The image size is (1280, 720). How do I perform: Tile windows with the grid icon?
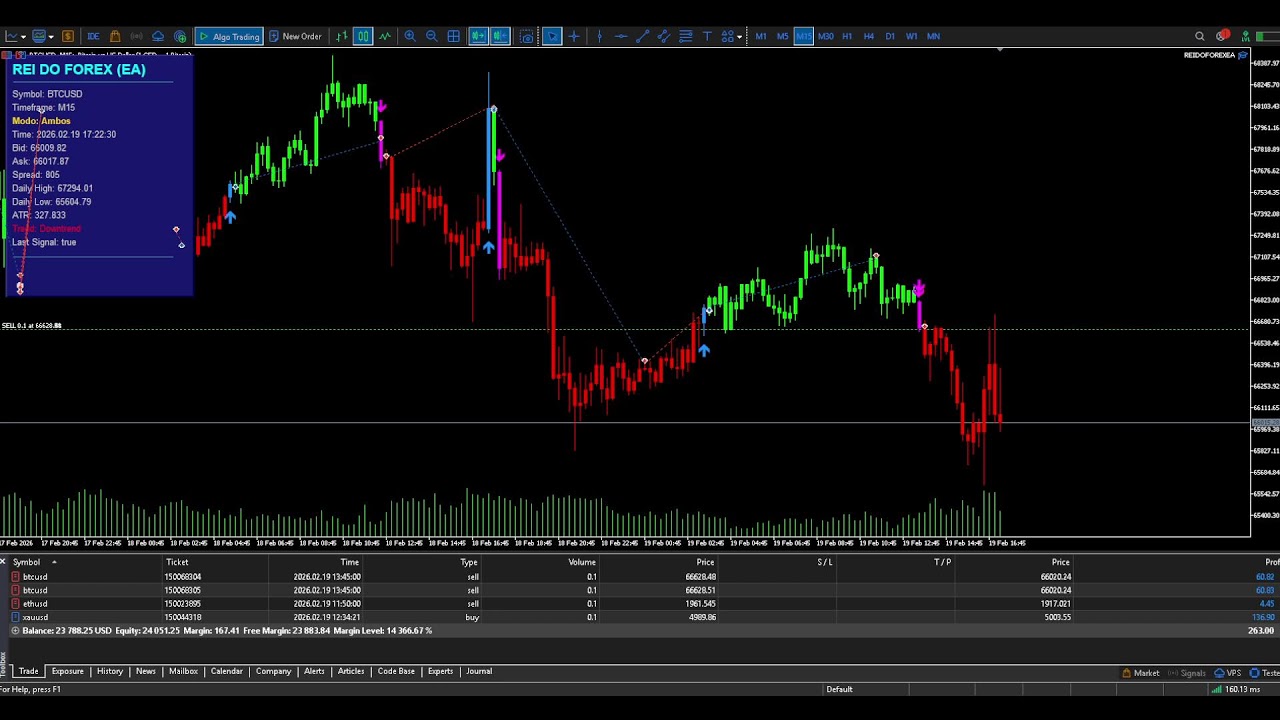coord(453,36)
